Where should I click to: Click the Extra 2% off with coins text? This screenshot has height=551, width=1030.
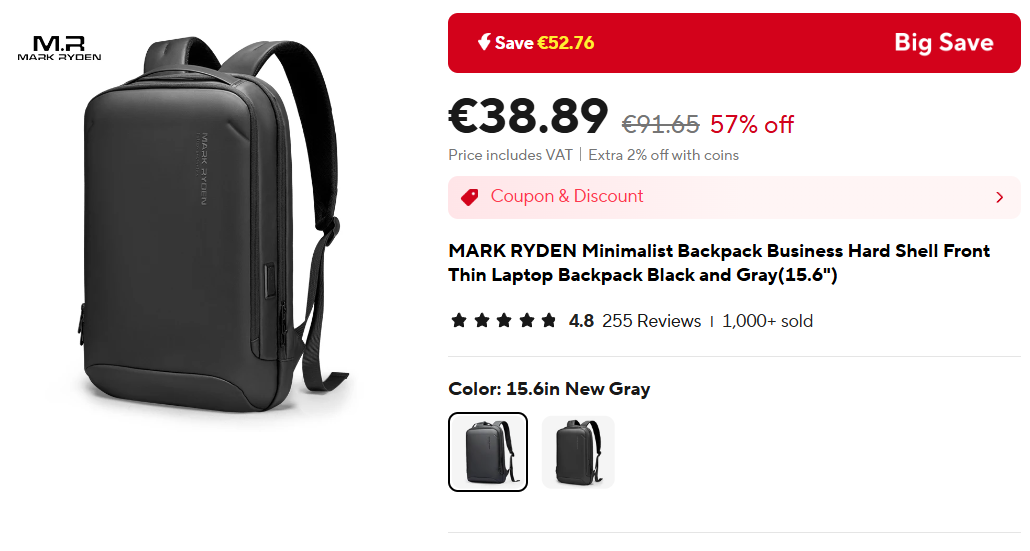663,155
